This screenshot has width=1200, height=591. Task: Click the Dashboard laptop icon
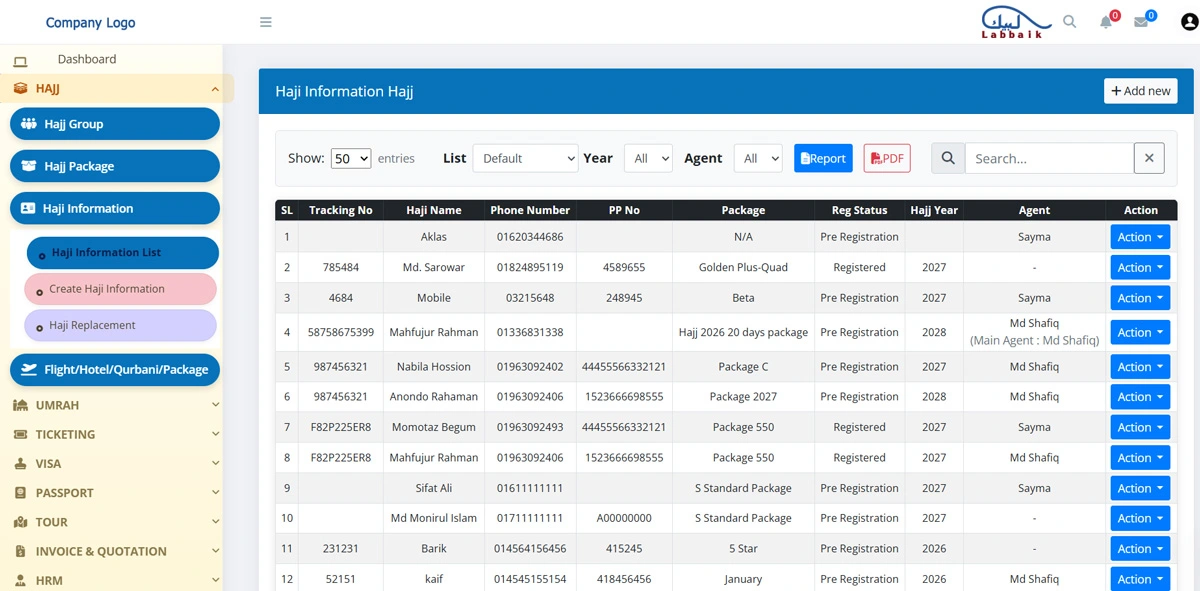click(x=20, y=61)
